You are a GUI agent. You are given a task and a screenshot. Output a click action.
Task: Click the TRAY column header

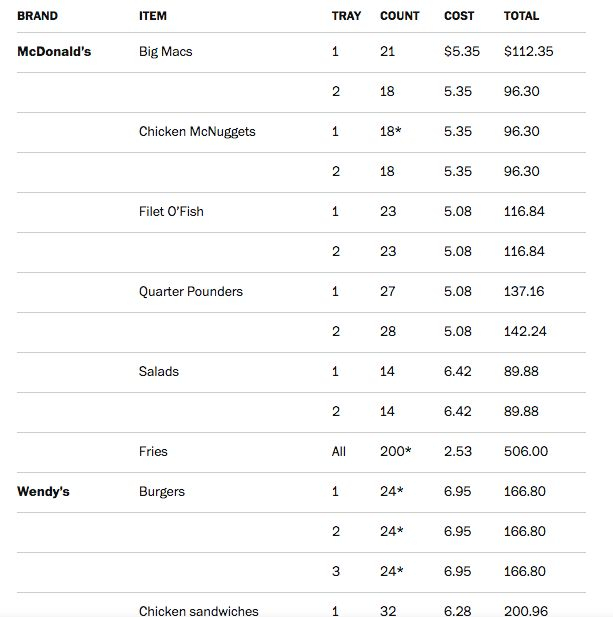[x=346, y=16]
